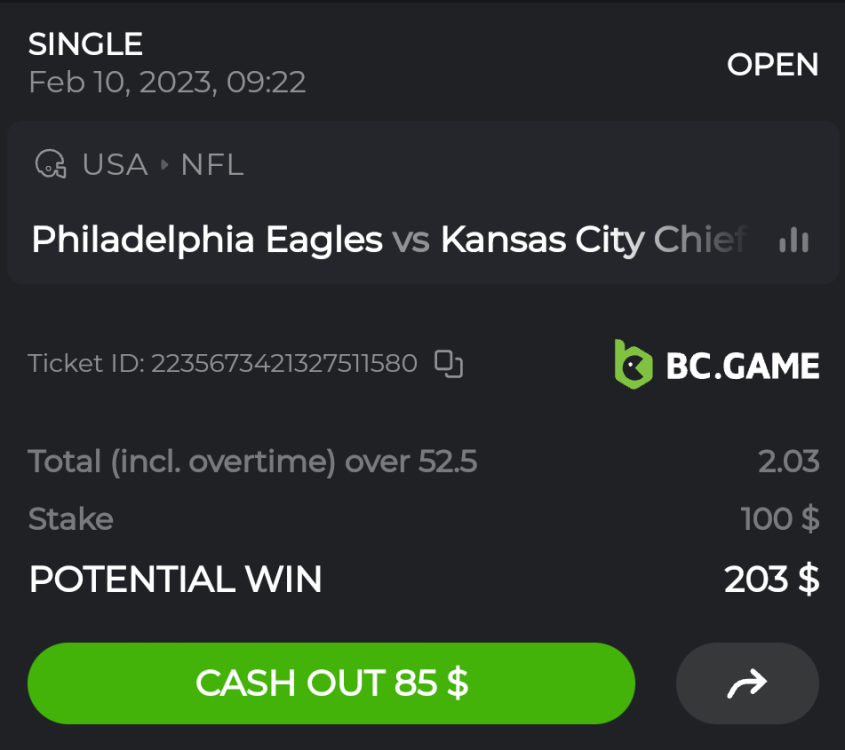This screenshot has width=845, height=750.
Task: Click the Feb 10, 2023 date text
Action: (167, 82)
